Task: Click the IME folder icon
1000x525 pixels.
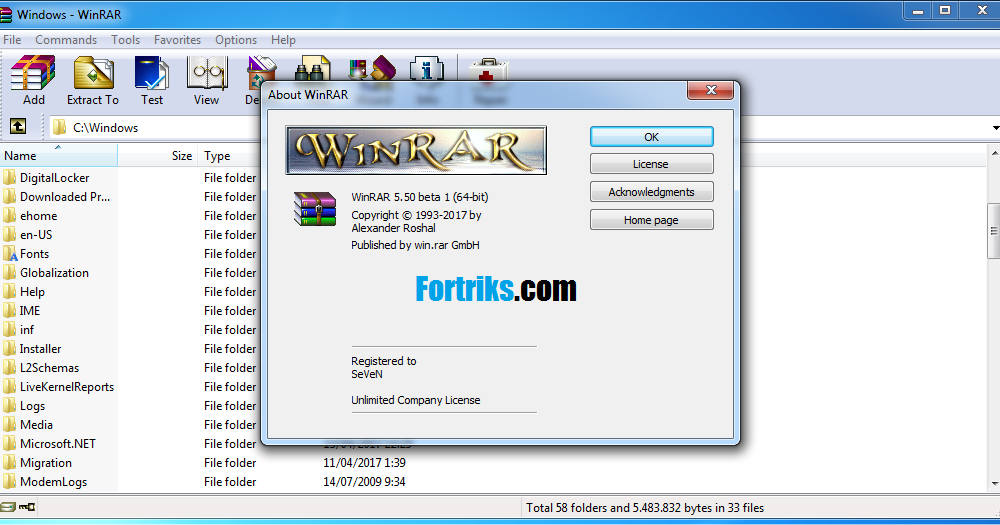Action: coord(9,311)
